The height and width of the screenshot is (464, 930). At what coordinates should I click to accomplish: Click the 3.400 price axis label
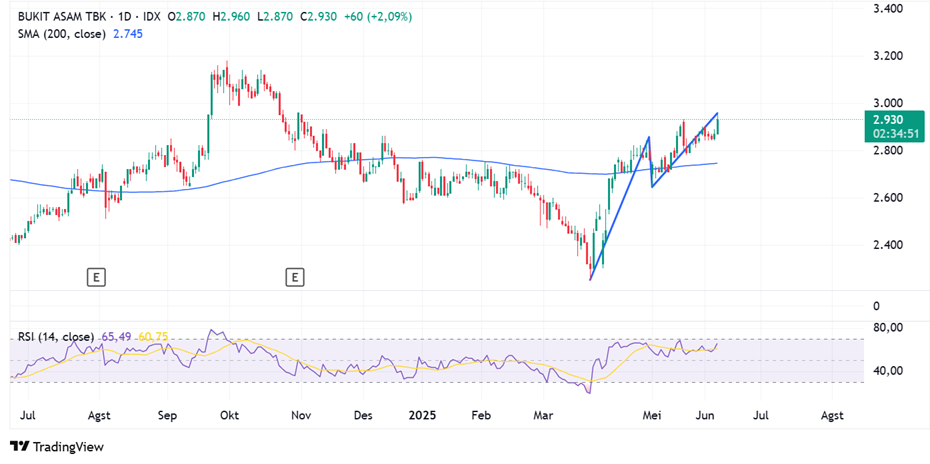[887, 9]
